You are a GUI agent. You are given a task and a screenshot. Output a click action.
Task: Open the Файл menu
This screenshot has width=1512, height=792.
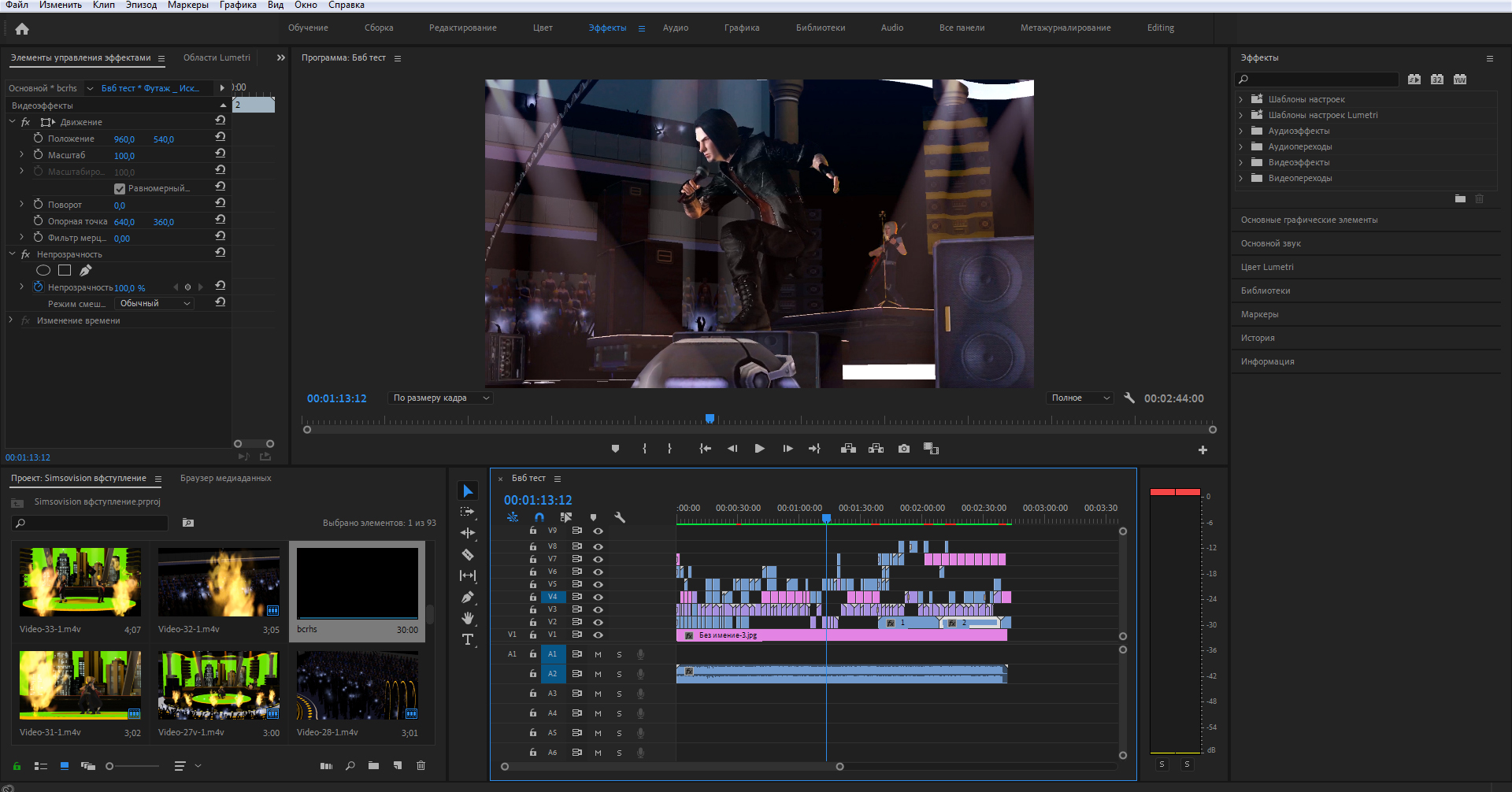pos(17,5)
